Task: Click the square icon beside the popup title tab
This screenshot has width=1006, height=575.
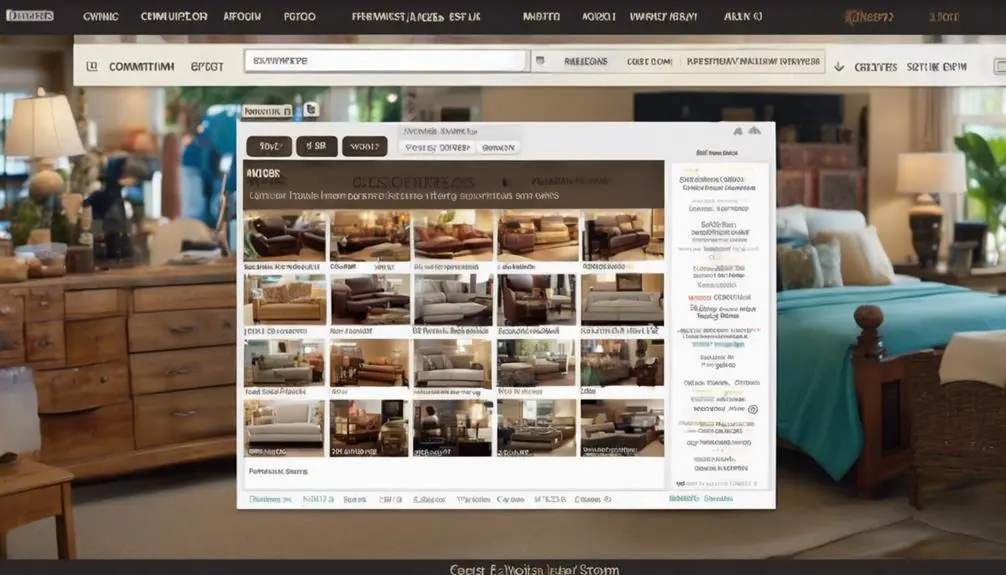Action: pyautogui.click(x=310, y=110)
